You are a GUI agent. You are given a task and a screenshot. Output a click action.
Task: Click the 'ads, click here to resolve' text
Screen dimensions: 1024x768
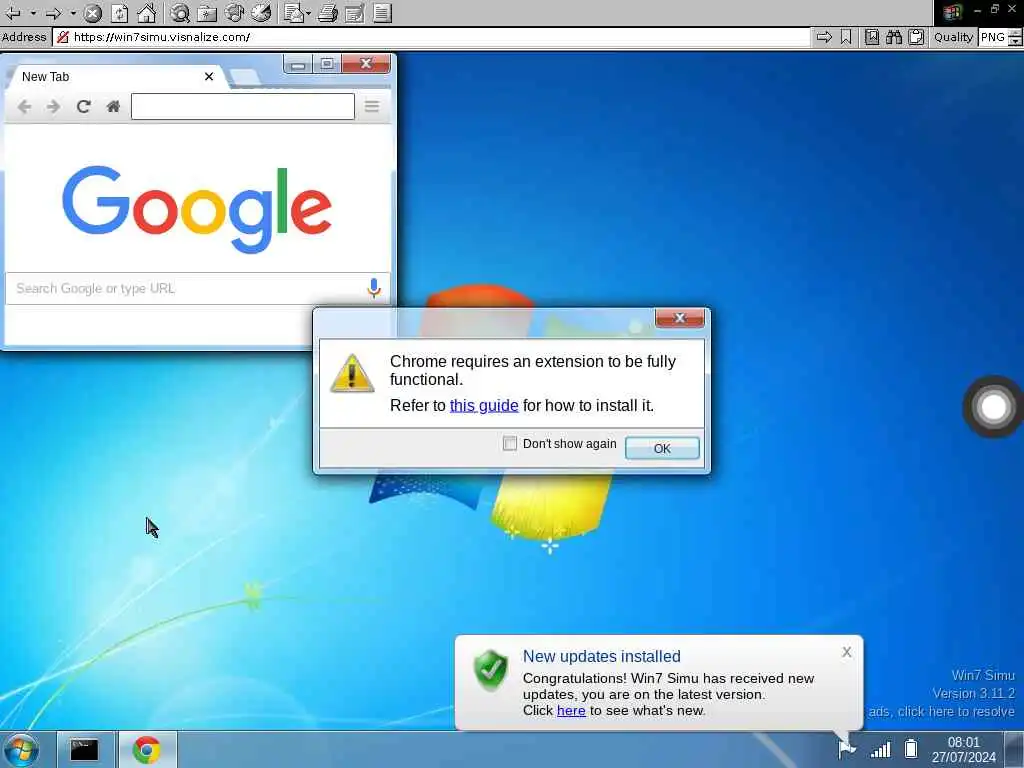(941, 711)
